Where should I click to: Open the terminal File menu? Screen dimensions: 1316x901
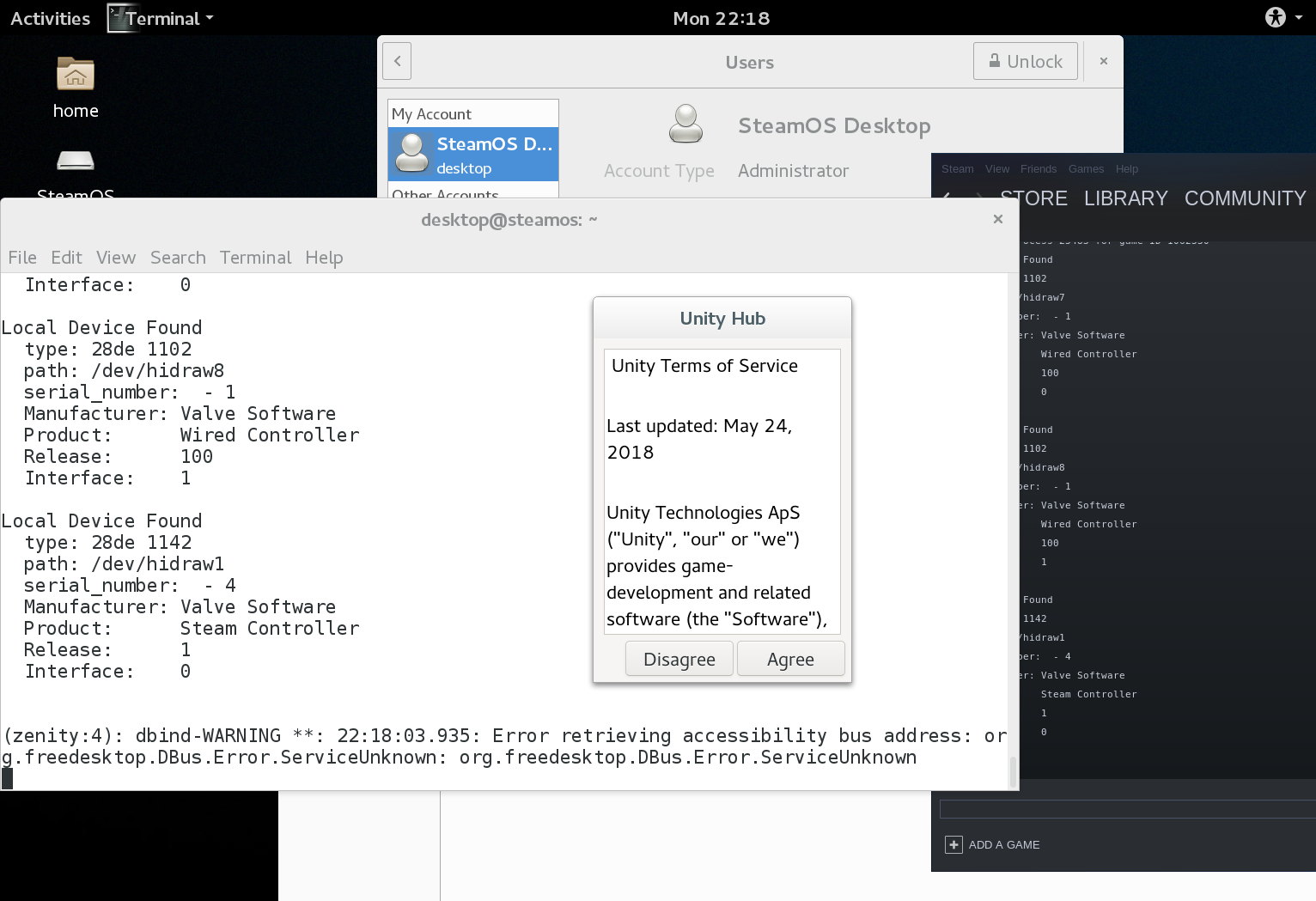click(22, 258)
